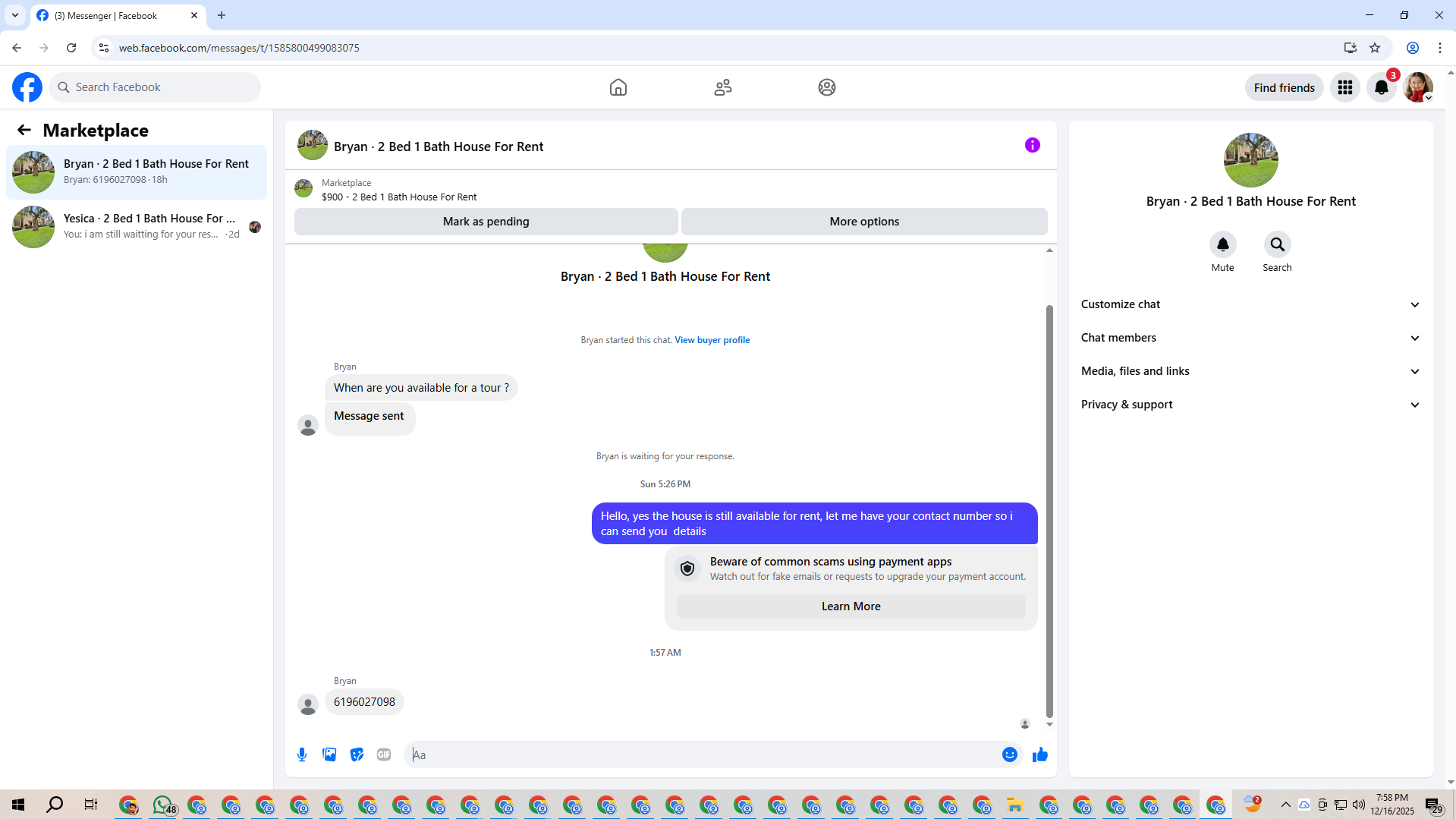Expand the Customize chat section
1456x819 pixels.
click(x=1250, y=304)
